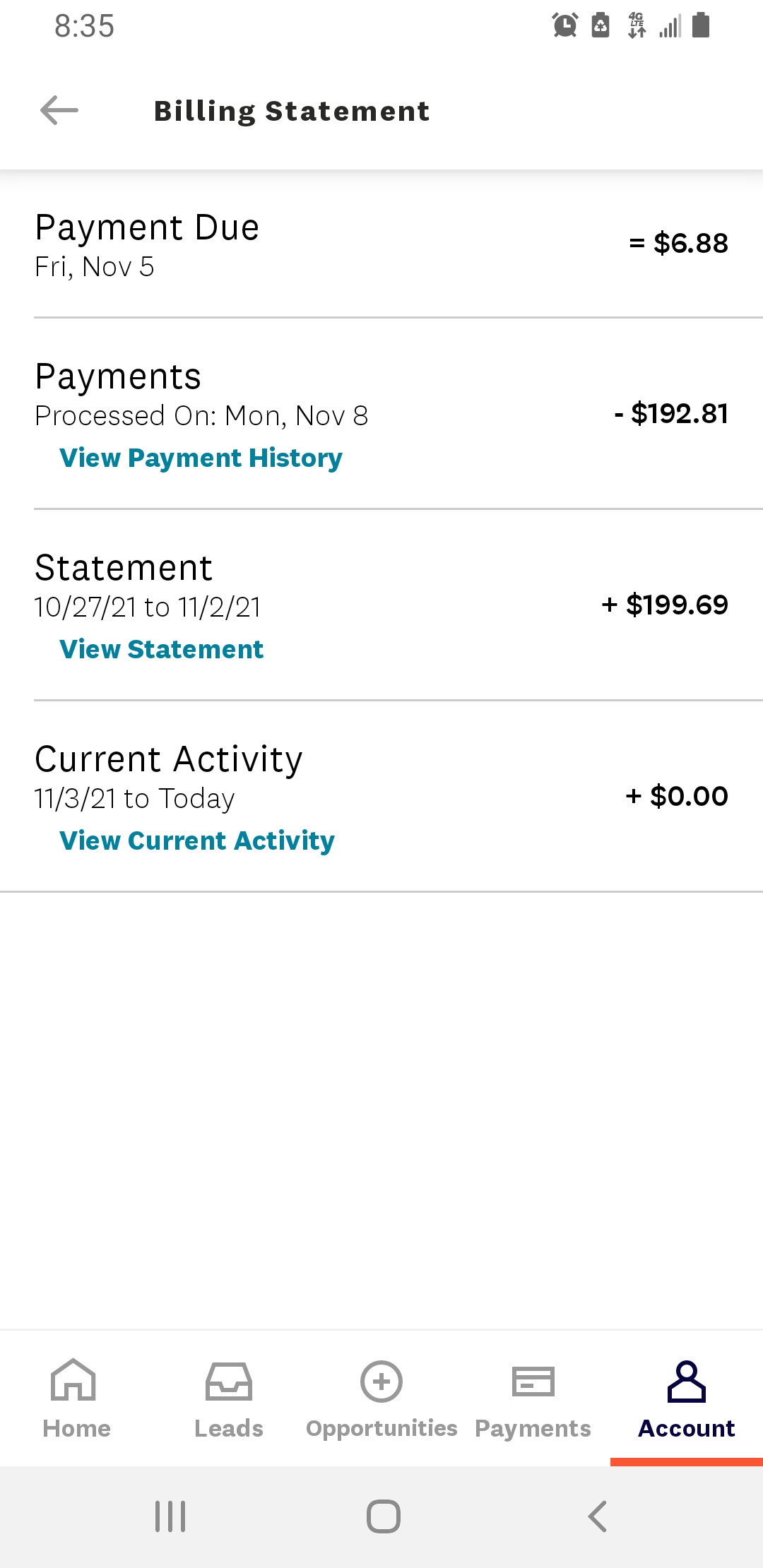
Task: Tap the Statement total $199.69
Action: (665, 605)
